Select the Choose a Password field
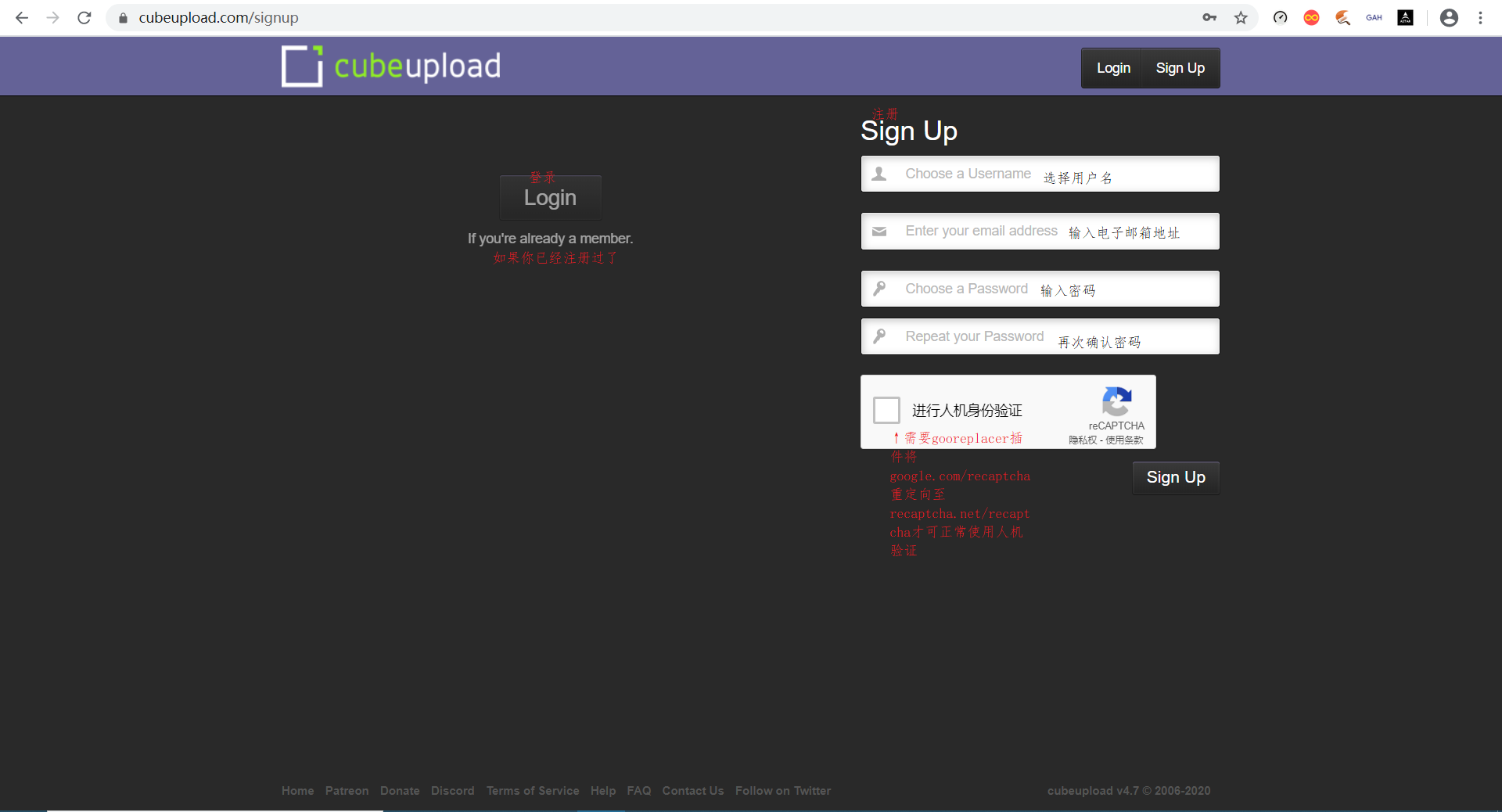Screen dimensions: 1502x812 (x=1039, y=289)
